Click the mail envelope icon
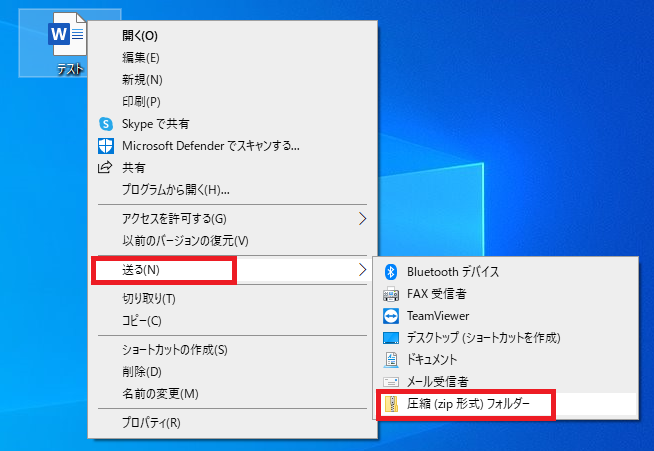Viewport: 654px width, 451px height. click(391, 381)
